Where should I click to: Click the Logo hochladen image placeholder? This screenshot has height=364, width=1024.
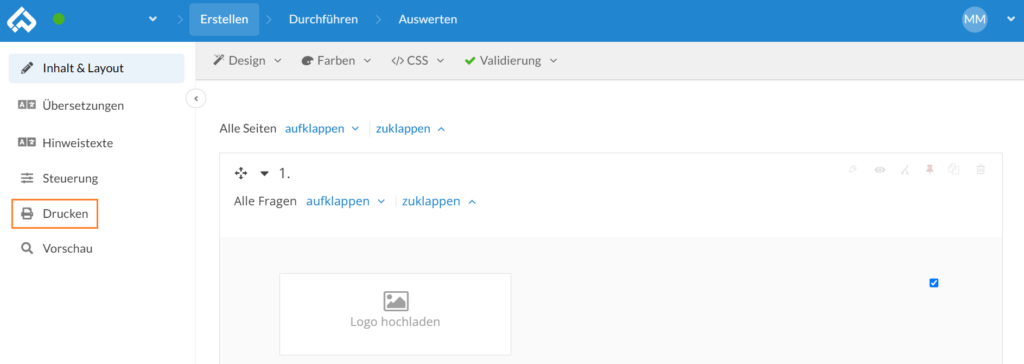tap(395, 314)
